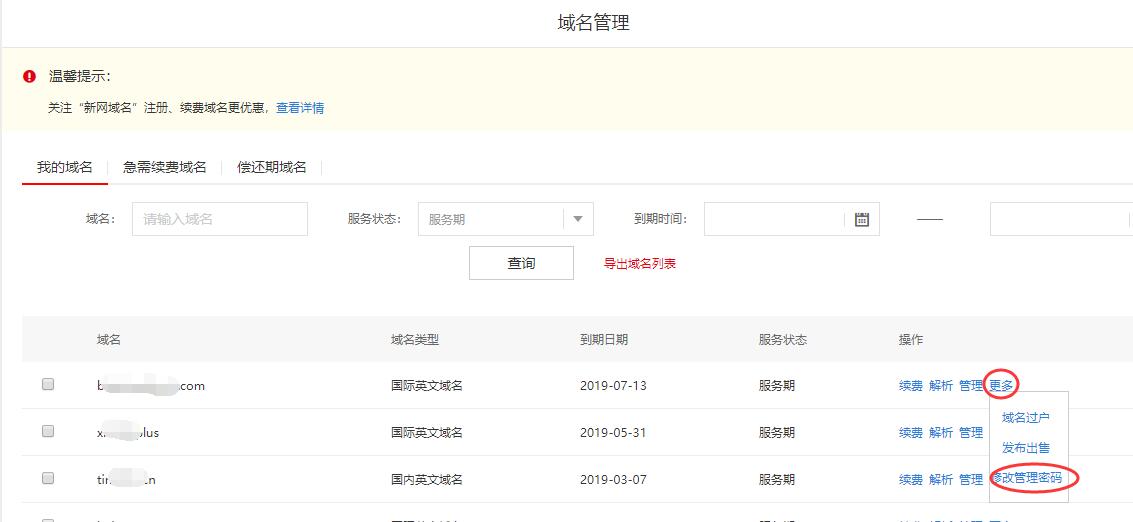Click the red warning icon beside 温馨提示
This screenshot has height=522, width=1133.
click(x=30, y=76)
